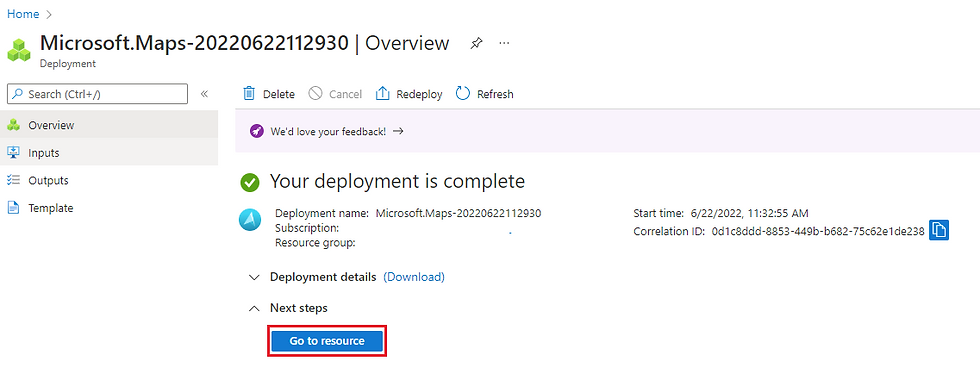Click the feedback rocket icon
The width and height of the screenshot is (980, 367).
(256, 131)
